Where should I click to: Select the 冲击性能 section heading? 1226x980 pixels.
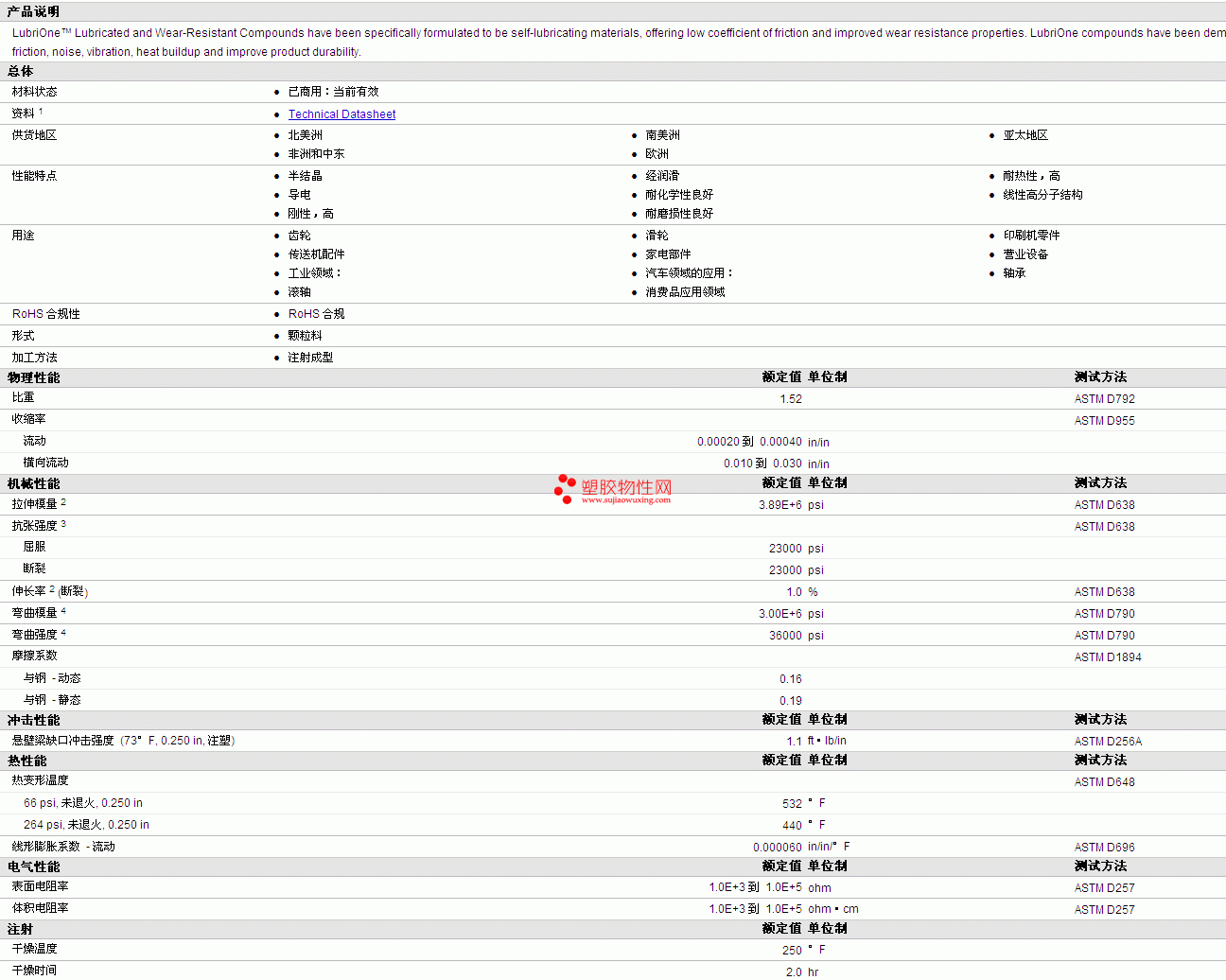click(33, 720)
